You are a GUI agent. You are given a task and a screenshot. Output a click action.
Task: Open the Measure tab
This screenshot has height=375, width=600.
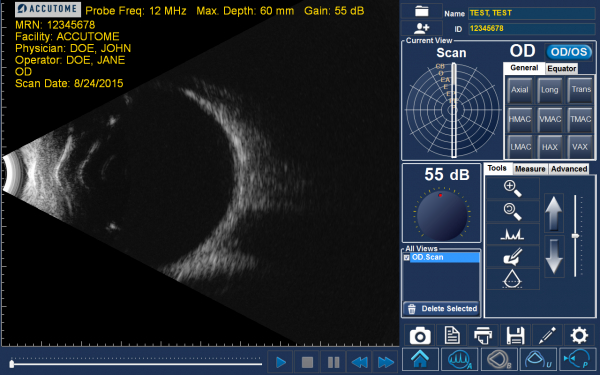(530, 169)
